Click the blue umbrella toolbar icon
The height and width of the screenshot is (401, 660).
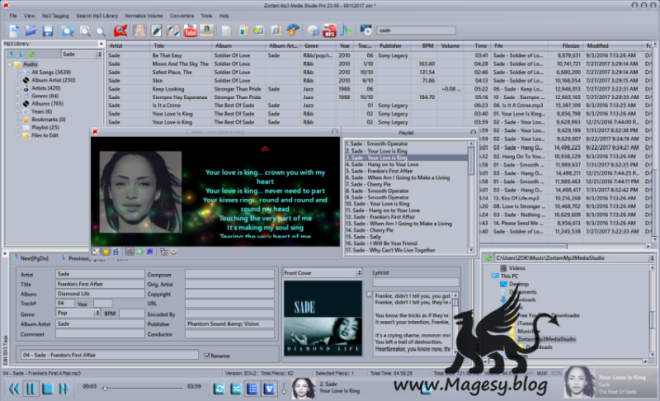pos(293,30)
